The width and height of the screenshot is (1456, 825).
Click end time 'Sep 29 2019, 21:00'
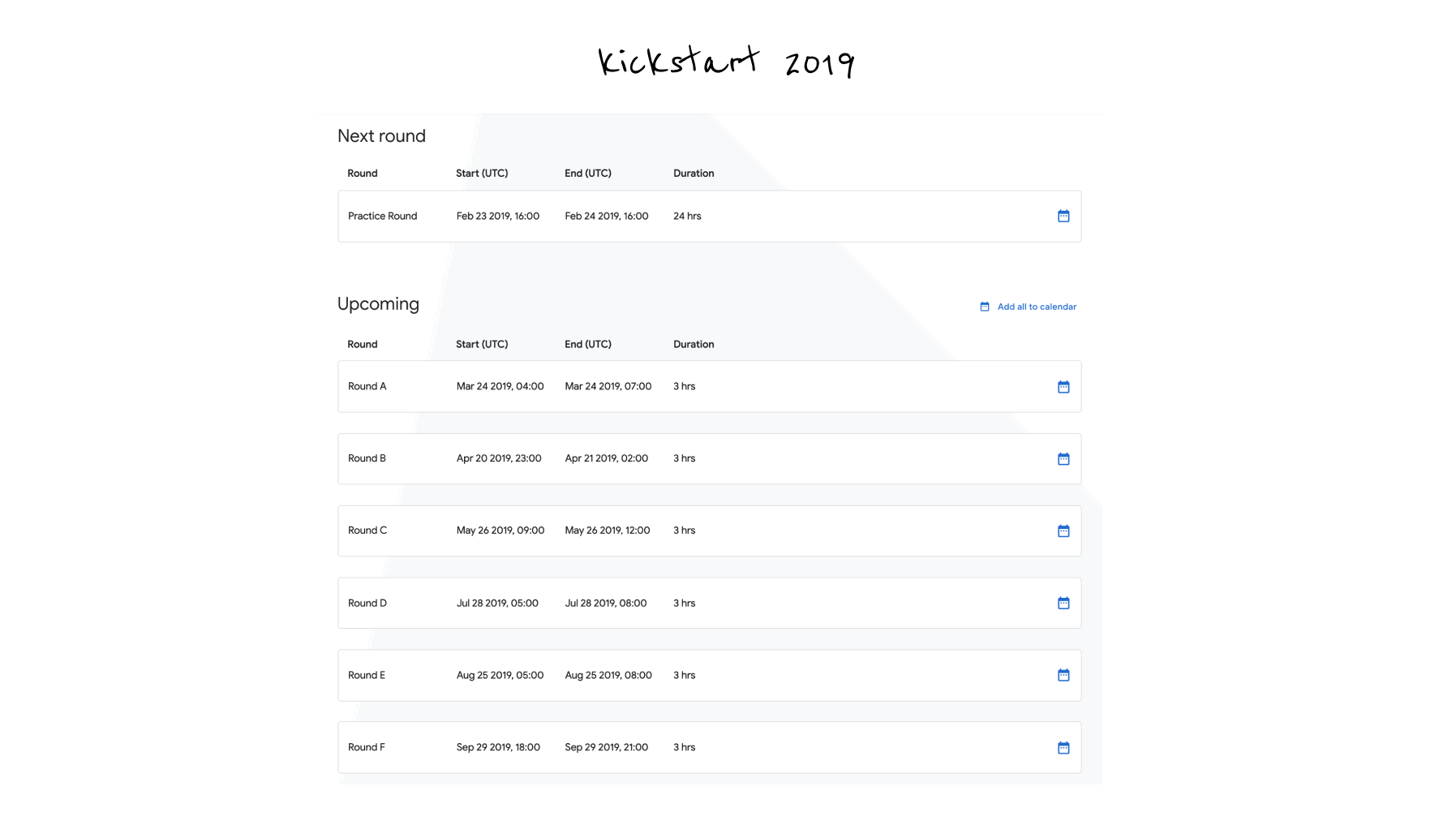(607, 747)
